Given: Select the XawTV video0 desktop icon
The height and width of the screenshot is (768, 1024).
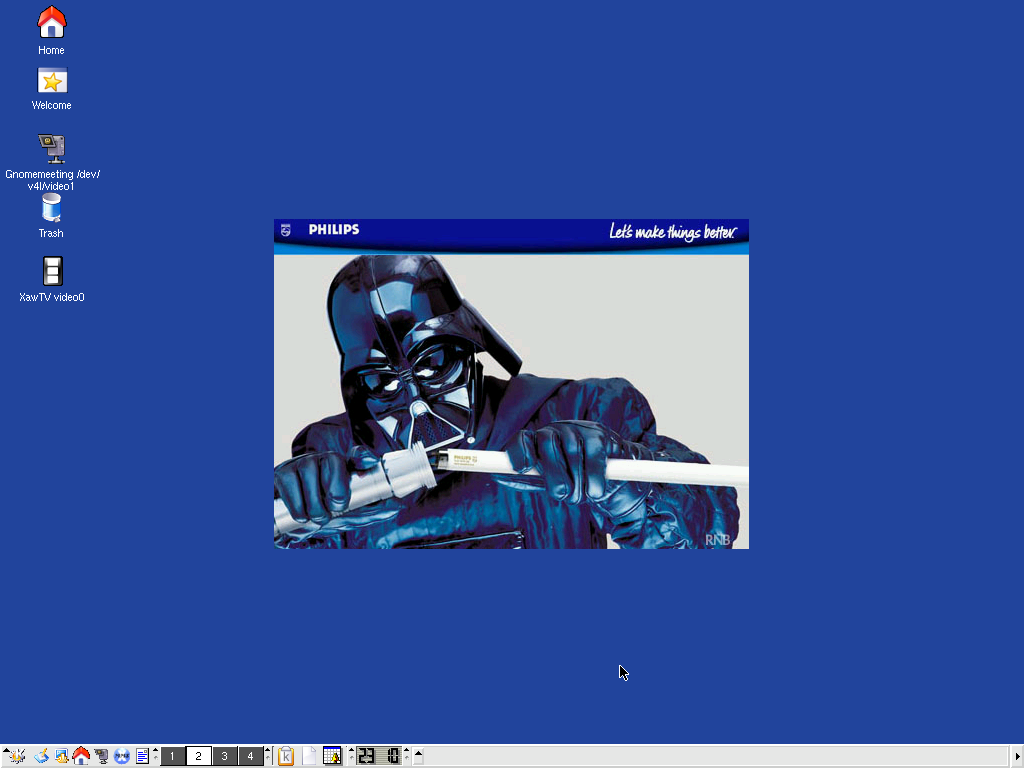Looking at the screenshot, I should pyautogui.click(x=52, y=280).
